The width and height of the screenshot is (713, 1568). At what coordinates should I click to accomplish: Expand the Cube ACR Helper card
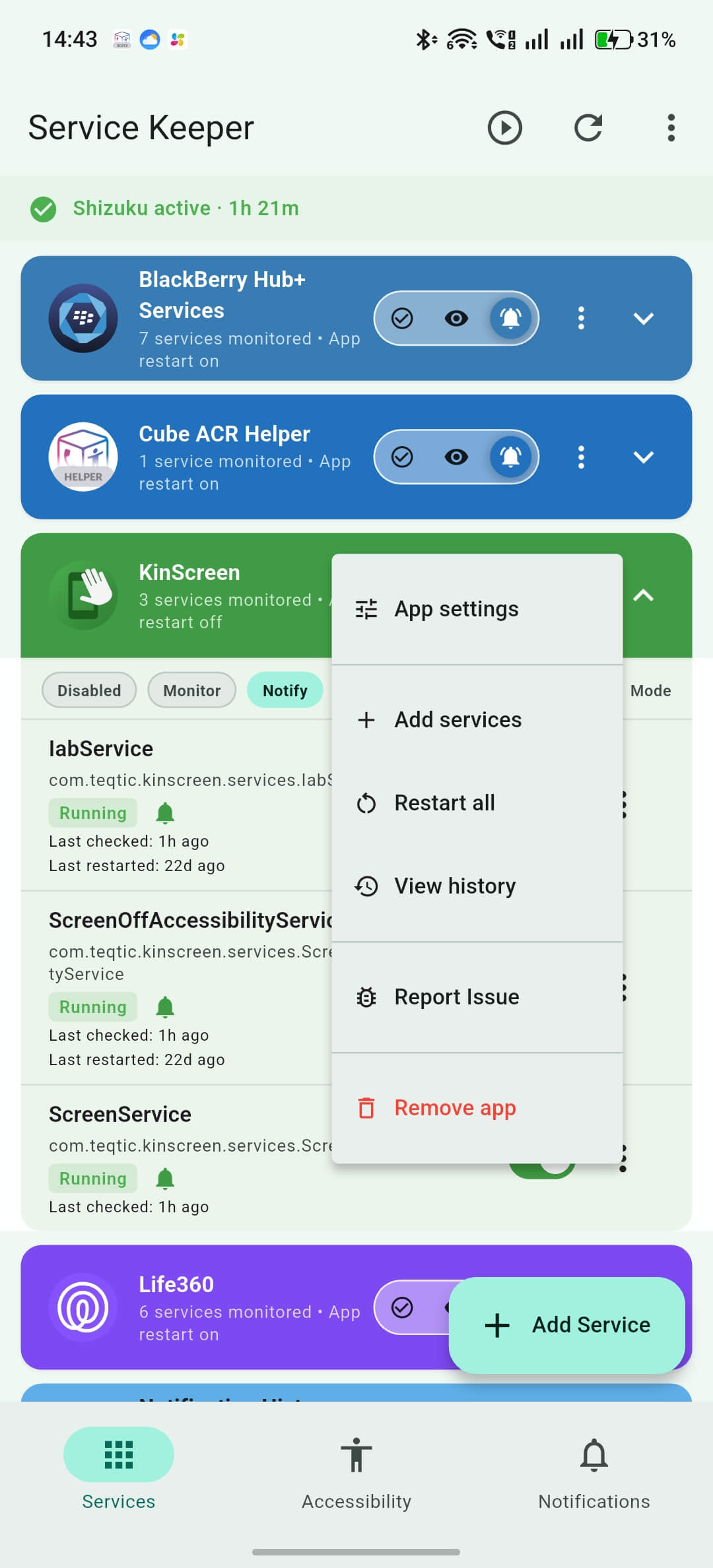tap(644, 457)
